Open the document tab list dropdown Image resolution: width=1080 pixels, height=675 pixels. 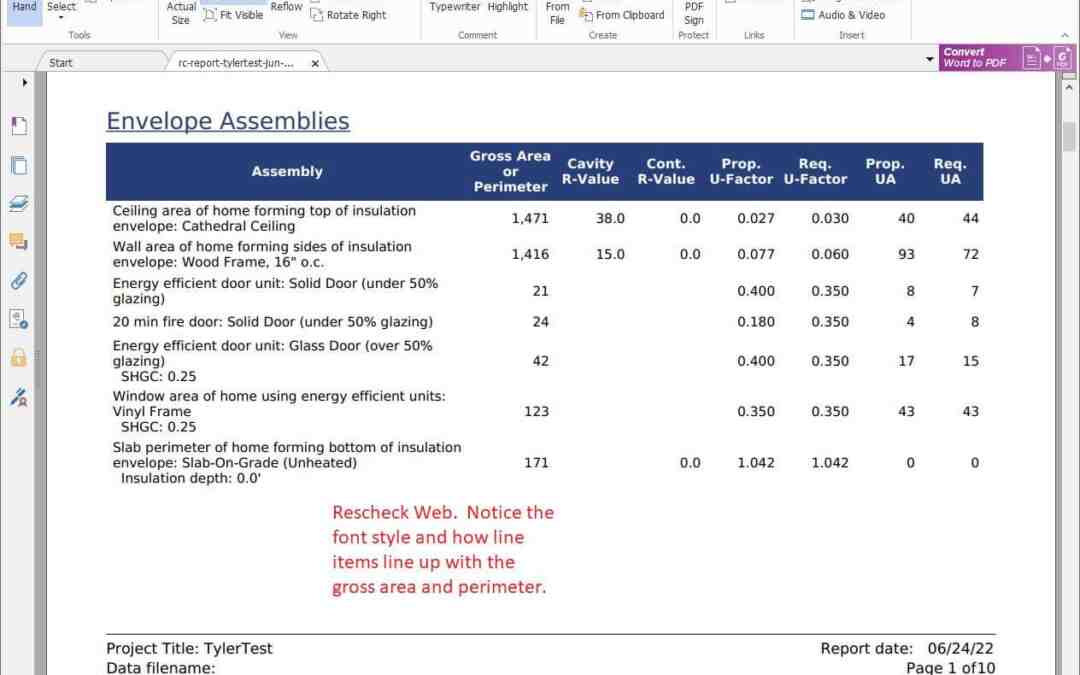tap(931, 60)
